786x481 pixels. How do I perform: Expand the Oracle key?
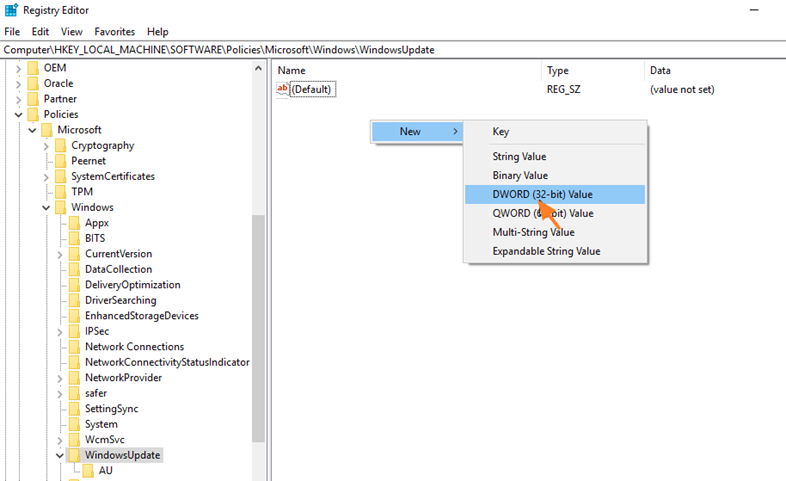coord(19,84)
